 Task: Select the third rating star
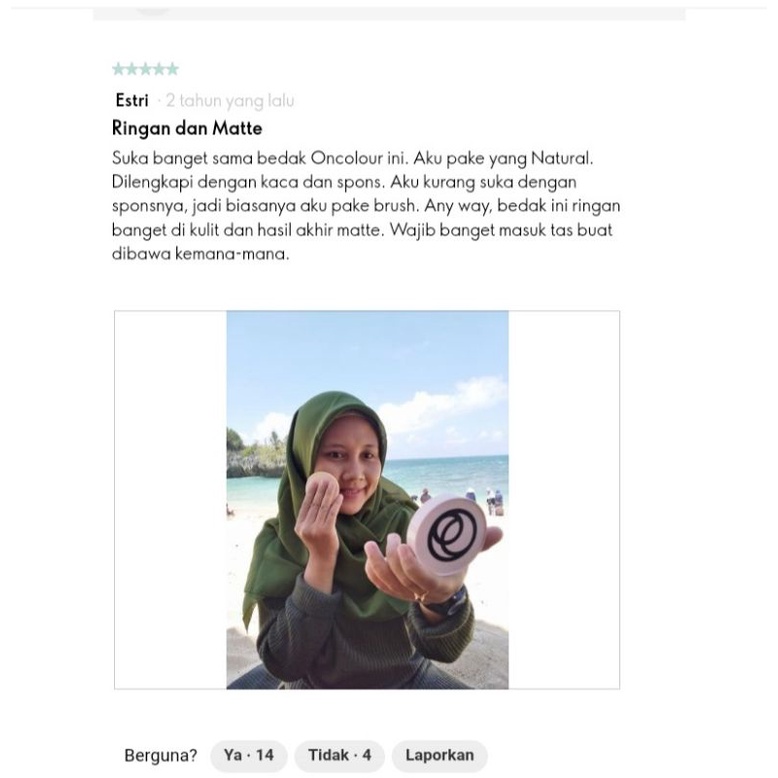pos(145,69)
